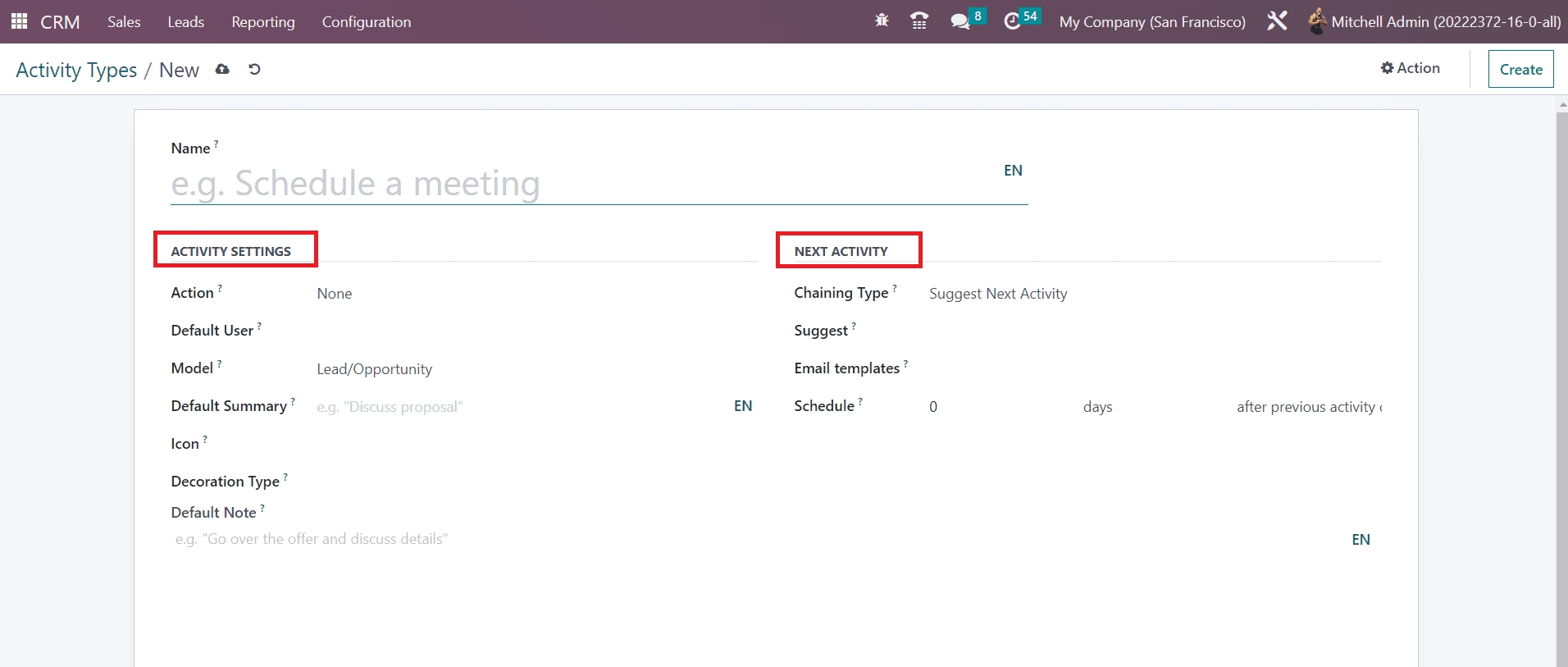Click the debug bug icon

882,21
